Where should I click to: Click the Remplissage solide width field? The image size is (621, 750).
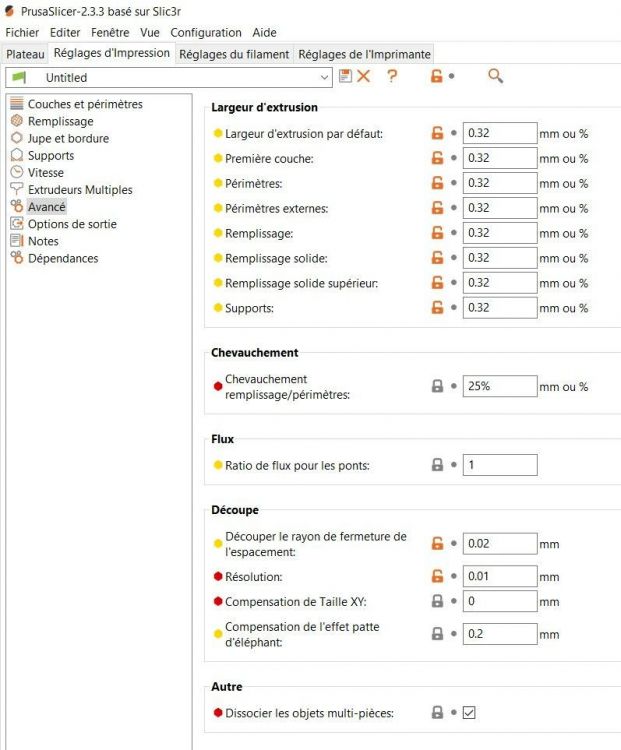[500, 257]
